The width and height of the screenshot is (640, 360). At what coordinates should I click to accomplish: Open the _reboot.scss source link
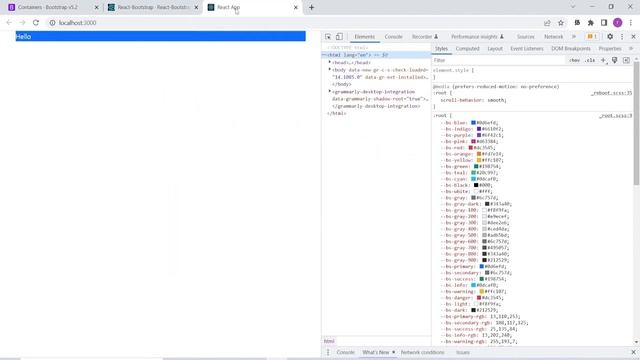pos(611,93)
